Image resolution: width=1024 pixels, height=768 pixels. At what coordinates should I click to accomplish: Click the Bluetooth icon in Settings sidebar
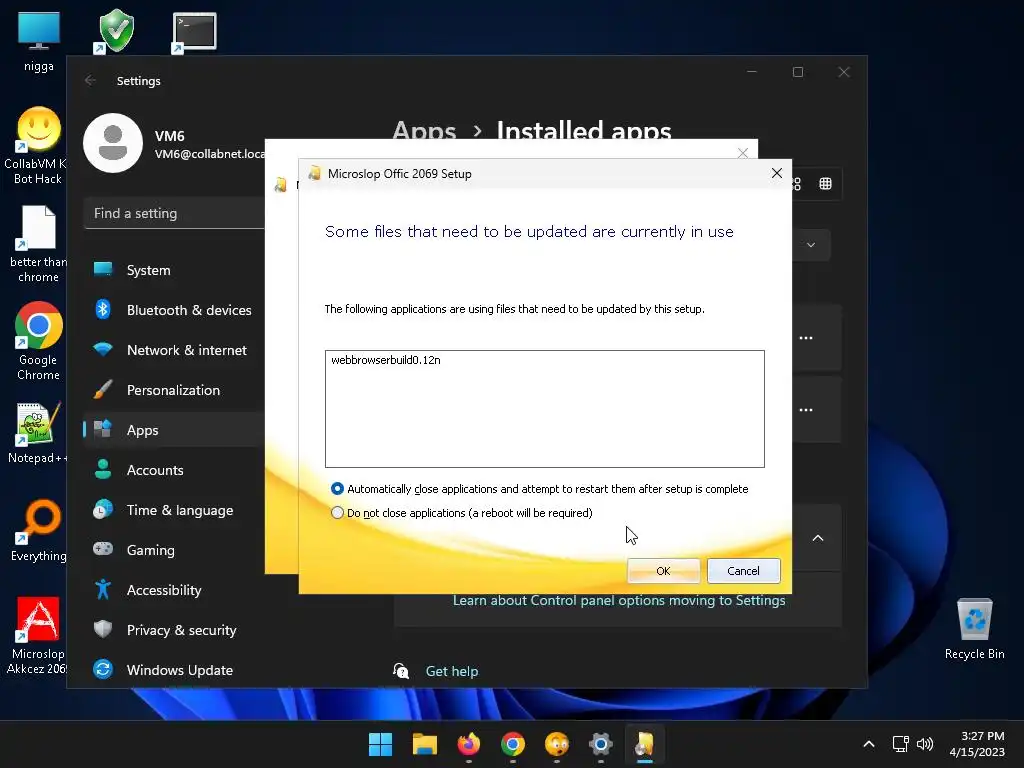(103, 309)
